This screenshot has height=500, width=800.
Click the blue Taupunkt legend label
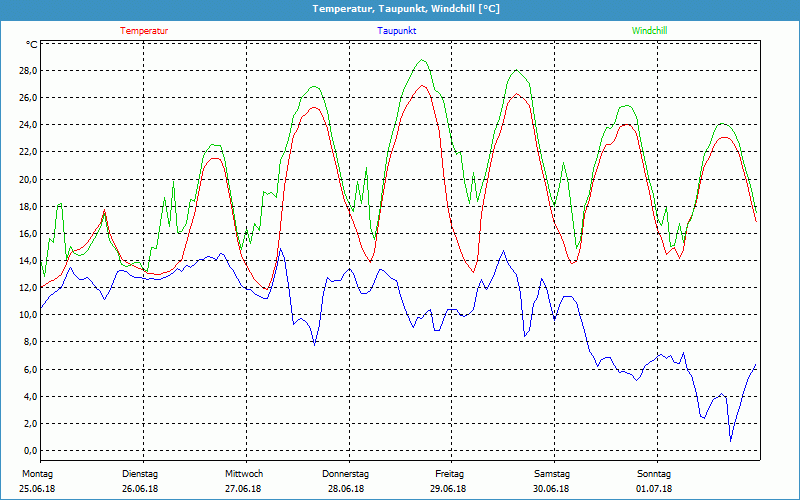click(x=396, y=31)
